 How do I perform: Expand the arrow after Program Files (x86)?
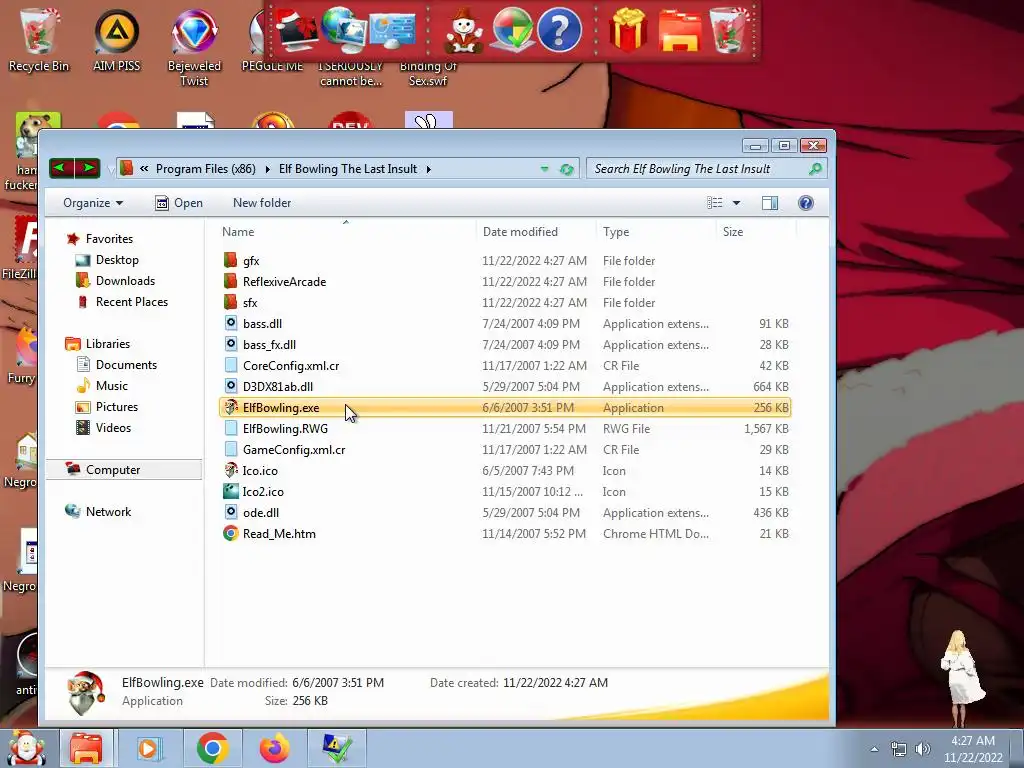[267, 169]
